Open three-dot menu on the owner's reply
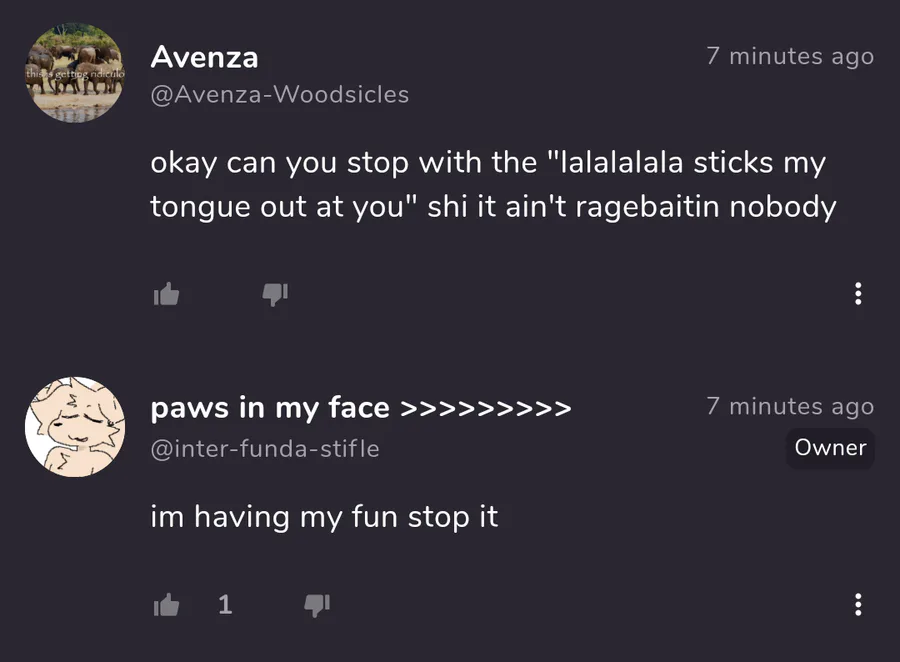Viewport: 900px width, 662px height. click(857, 605)
